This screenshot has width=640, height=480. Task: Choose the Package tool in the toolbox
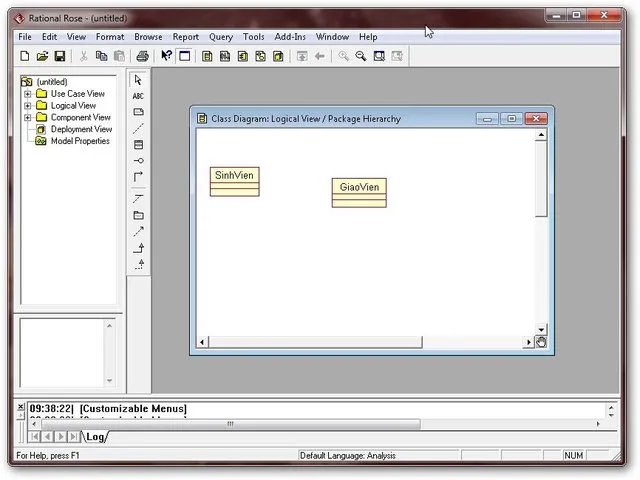click(139, 215)
